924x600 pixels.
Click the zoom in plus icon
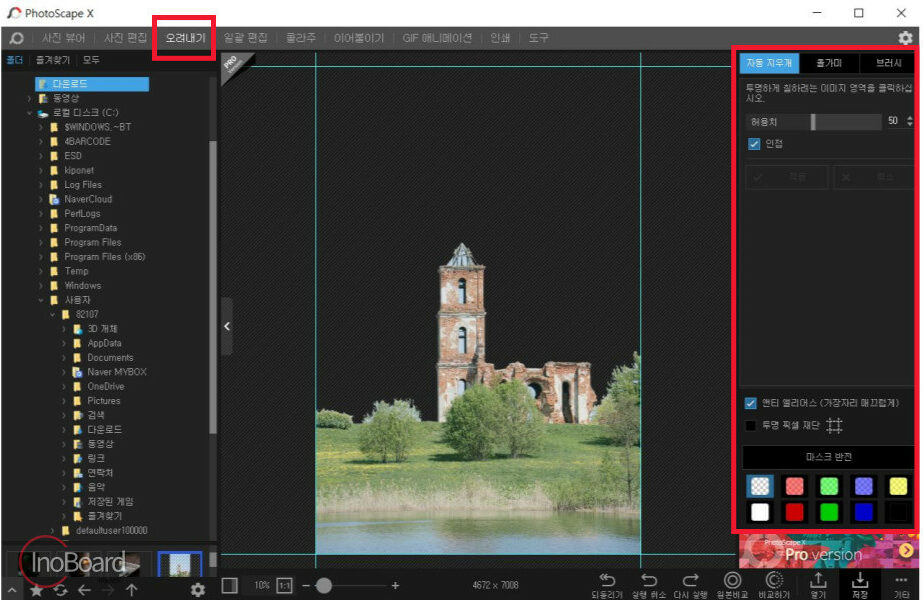pos(395,585)
